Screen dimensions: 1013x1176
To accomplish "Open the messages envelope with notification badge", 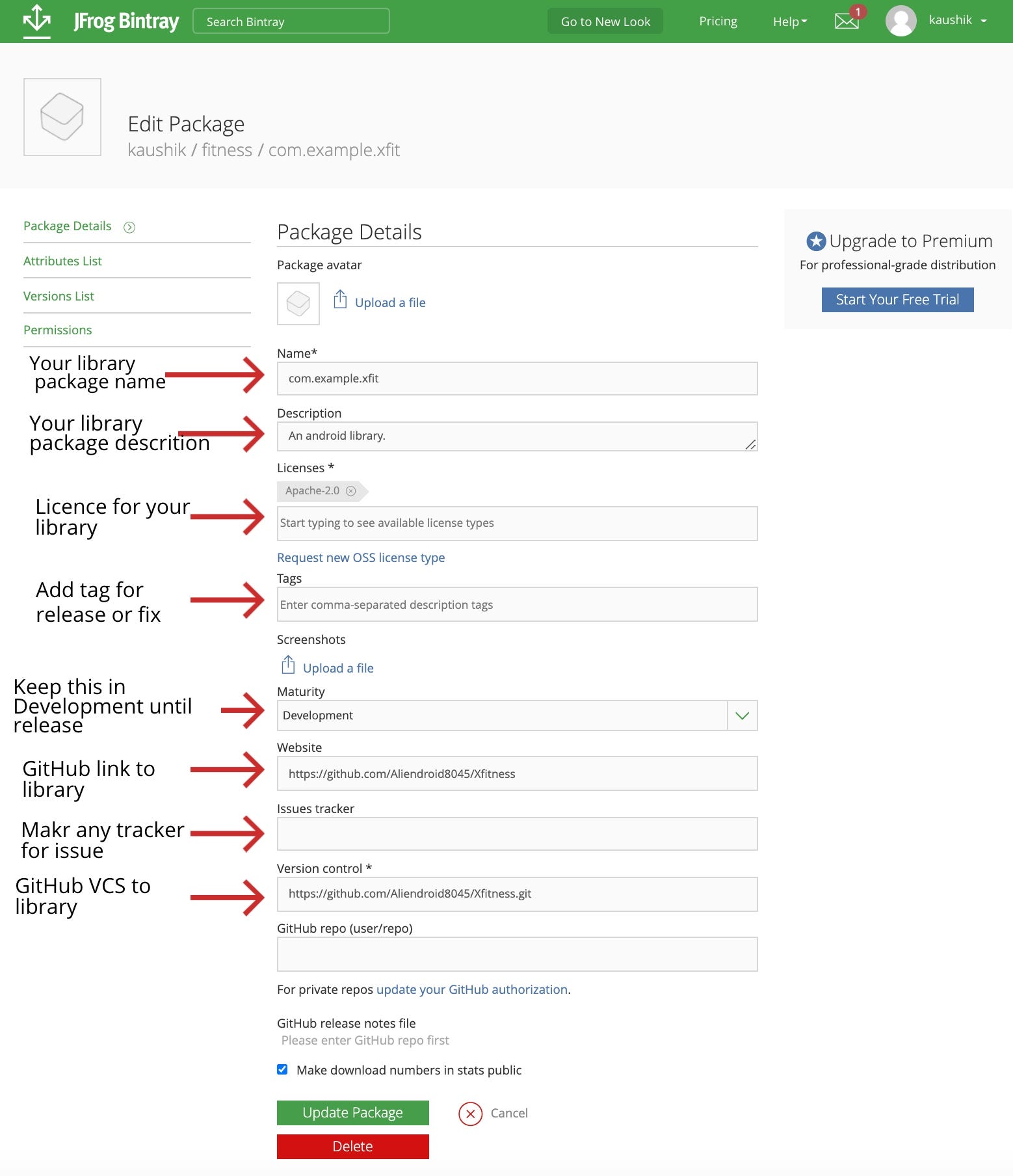I will 846,21.
